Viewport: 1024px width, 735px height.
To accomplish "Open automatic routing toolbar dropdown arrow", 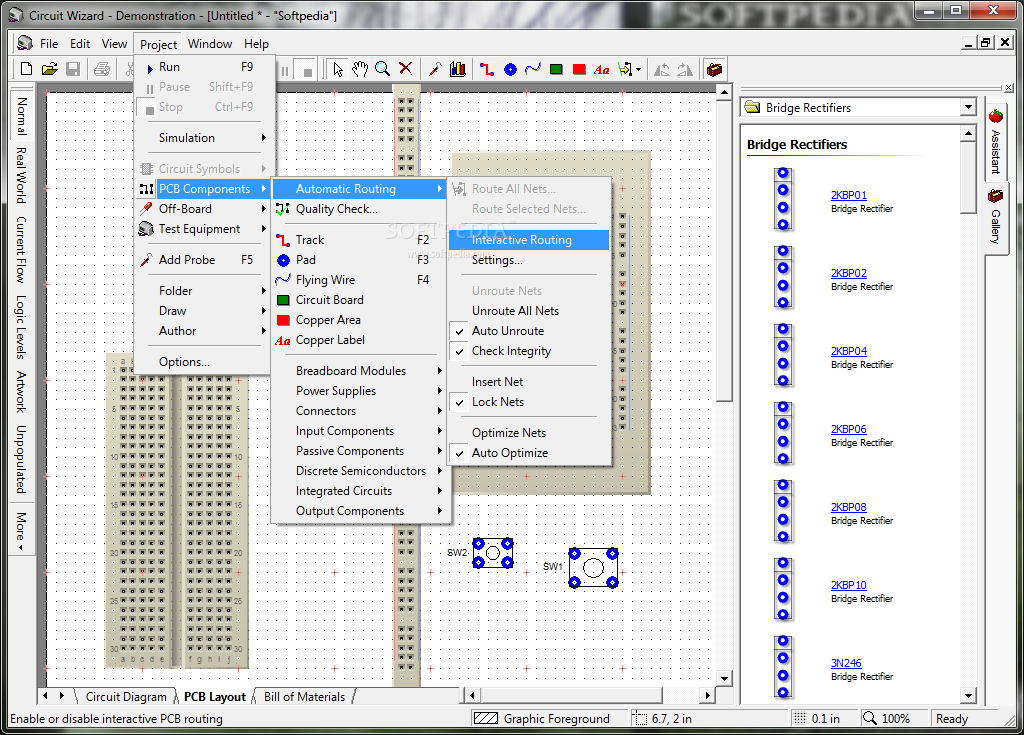I will (x=638, y=69).
